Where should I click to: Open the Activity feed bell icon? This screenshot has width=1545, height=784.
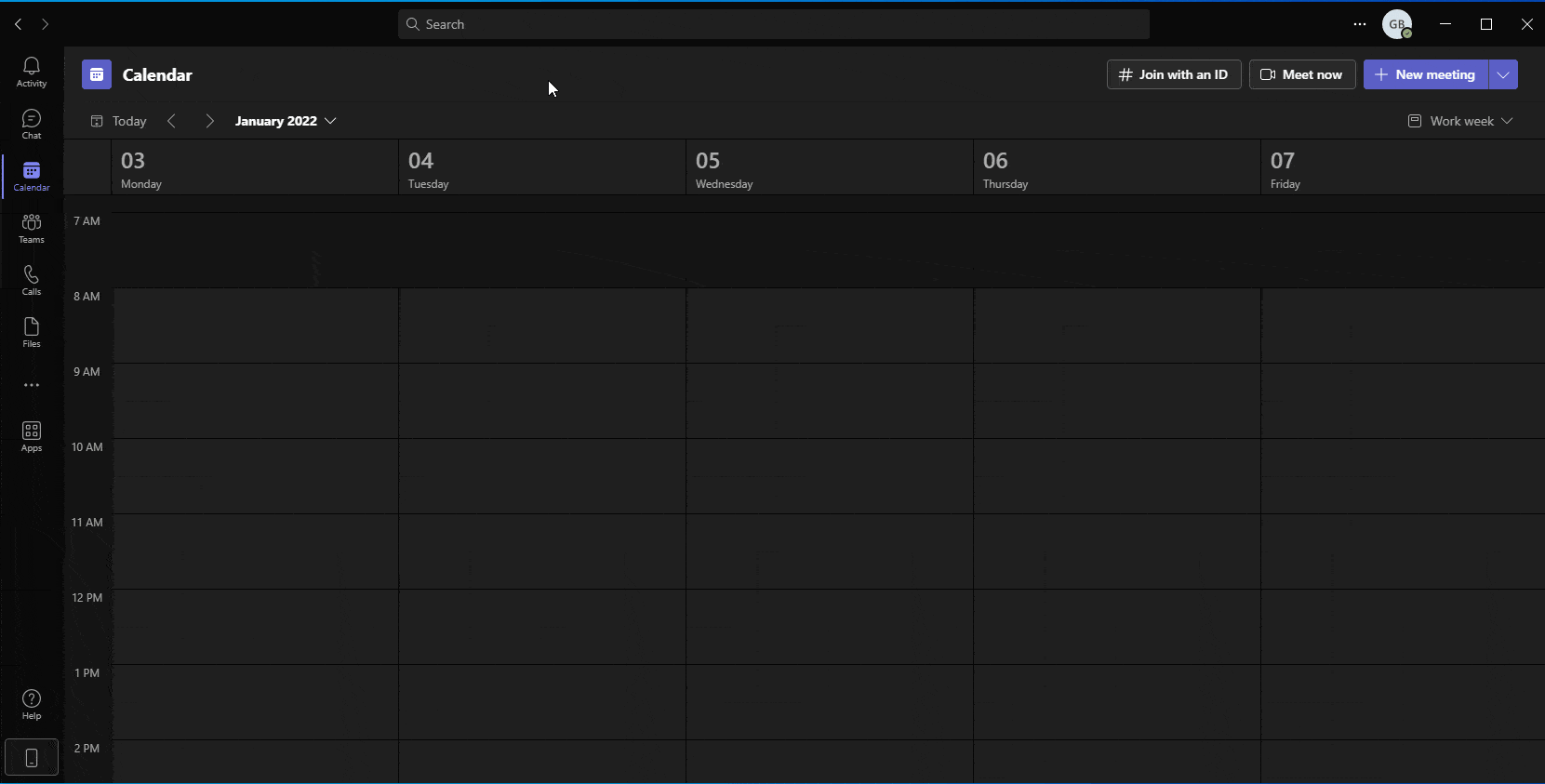point(32,71)
